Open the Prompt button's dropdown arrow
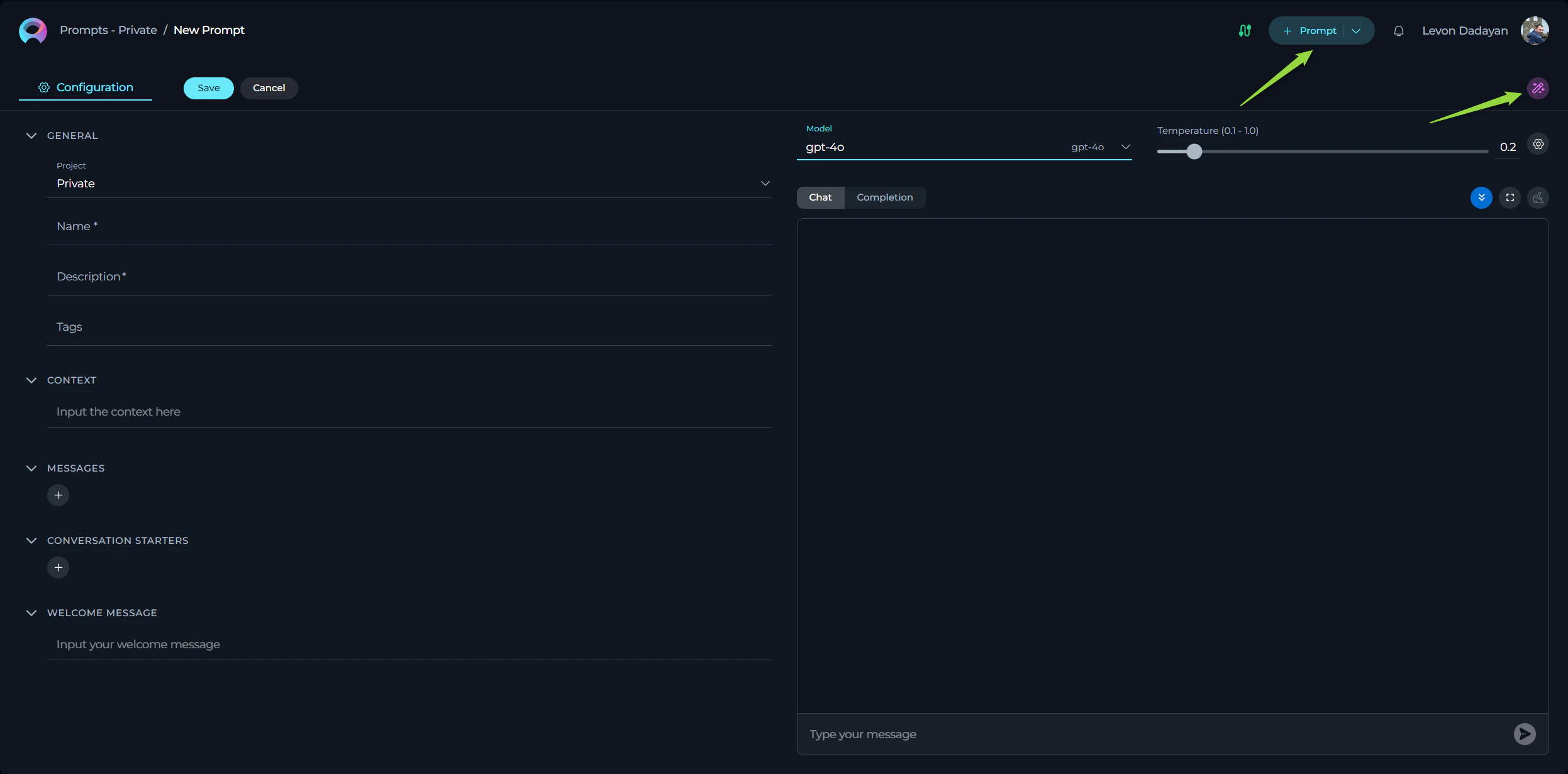The height and width of the screenshot is (774, 1568). (x=1354, y=30)
